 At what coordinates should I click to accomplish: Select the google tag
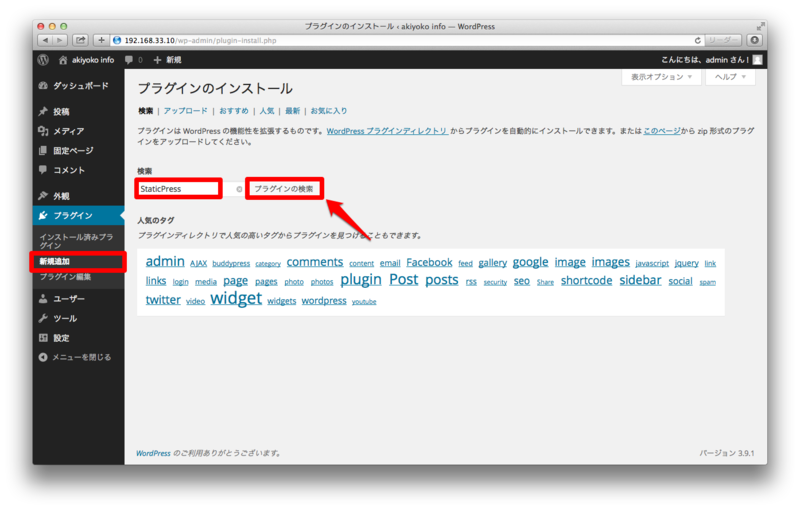[530, 262]
